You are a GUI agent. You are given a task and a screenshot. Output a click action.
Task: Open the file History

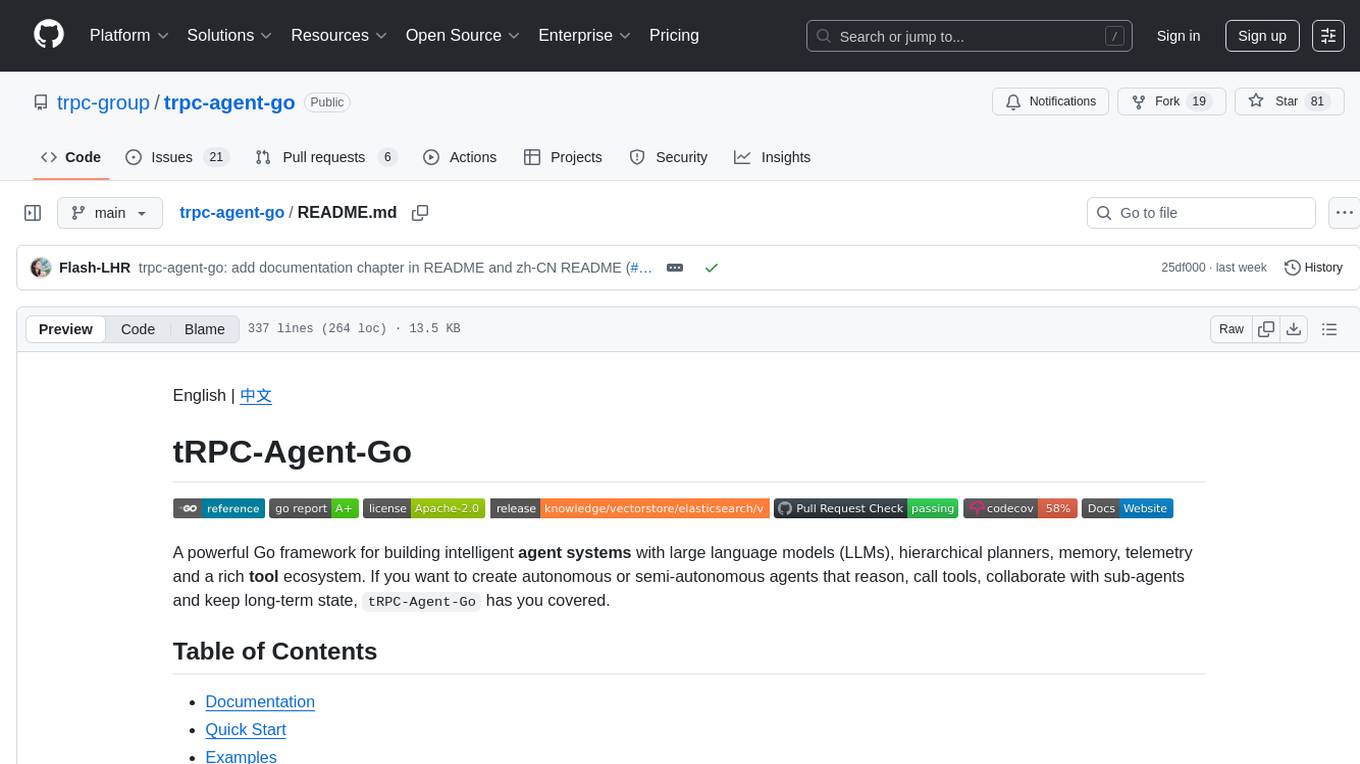pos(1313,267)
